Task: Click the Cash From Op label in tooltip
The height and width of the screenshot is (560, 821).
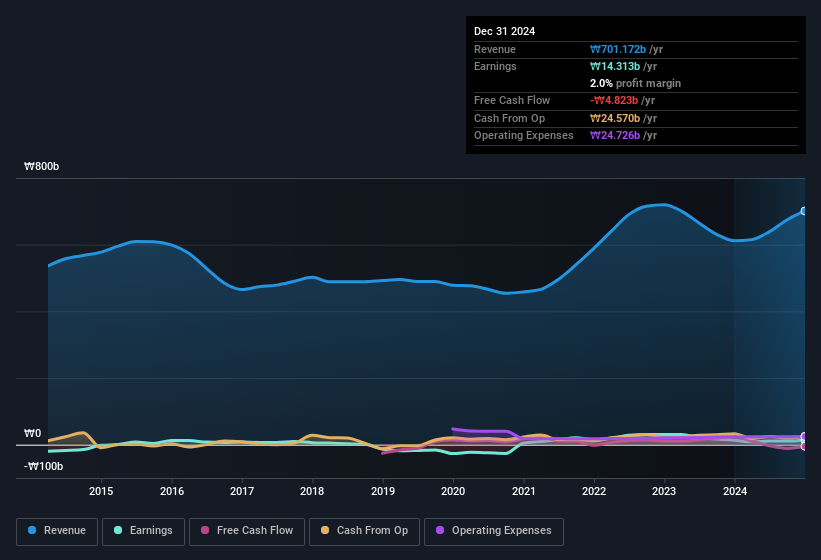Action: (x=509, y=118)
